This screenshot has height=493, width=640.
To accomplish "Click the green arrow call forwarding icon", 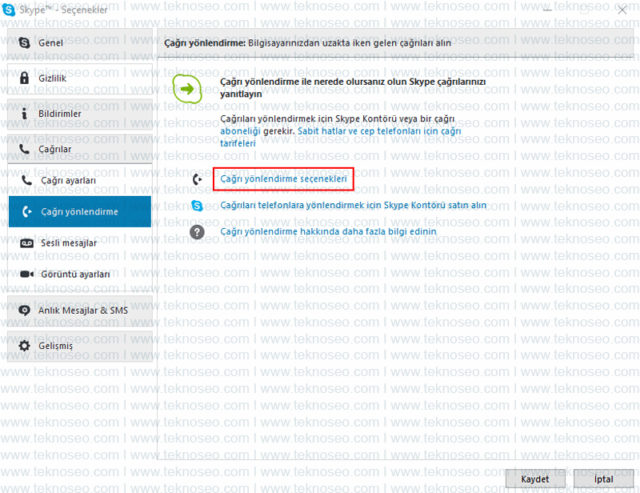I will (x=187, y=88).
